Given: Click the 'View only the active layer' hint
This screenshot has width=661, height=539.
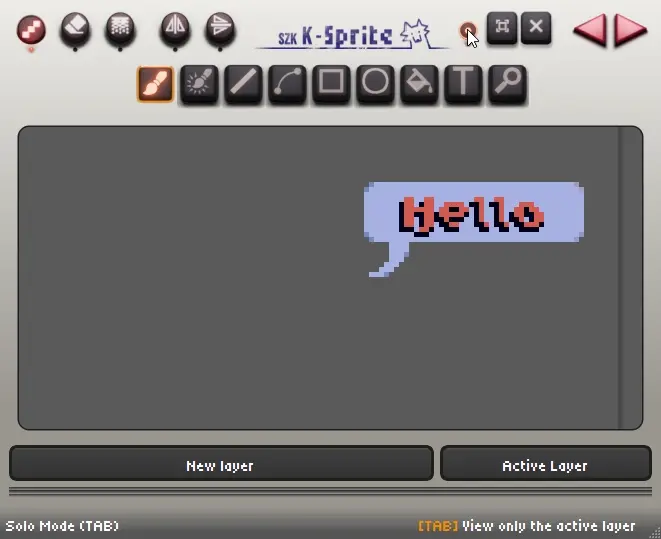Looking at the screenshot, I should (x=548, y=526).
